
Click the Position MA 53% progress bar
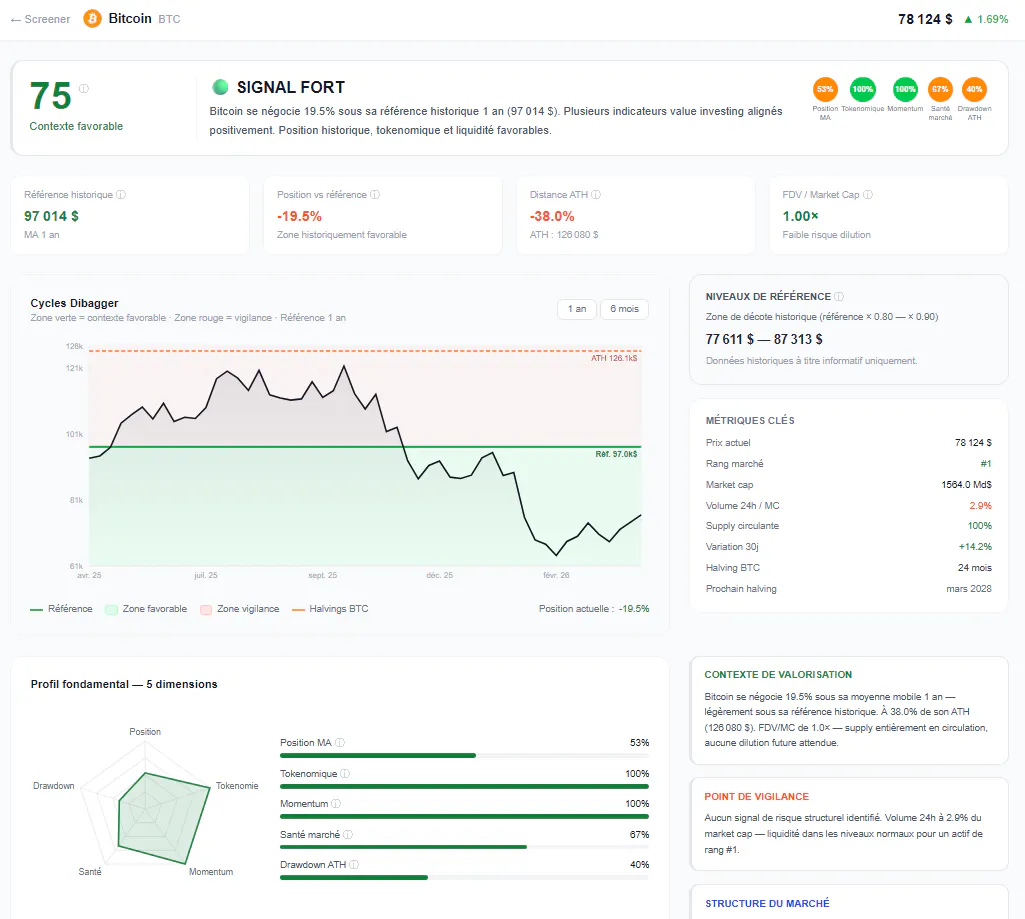(x=464, y=756)
